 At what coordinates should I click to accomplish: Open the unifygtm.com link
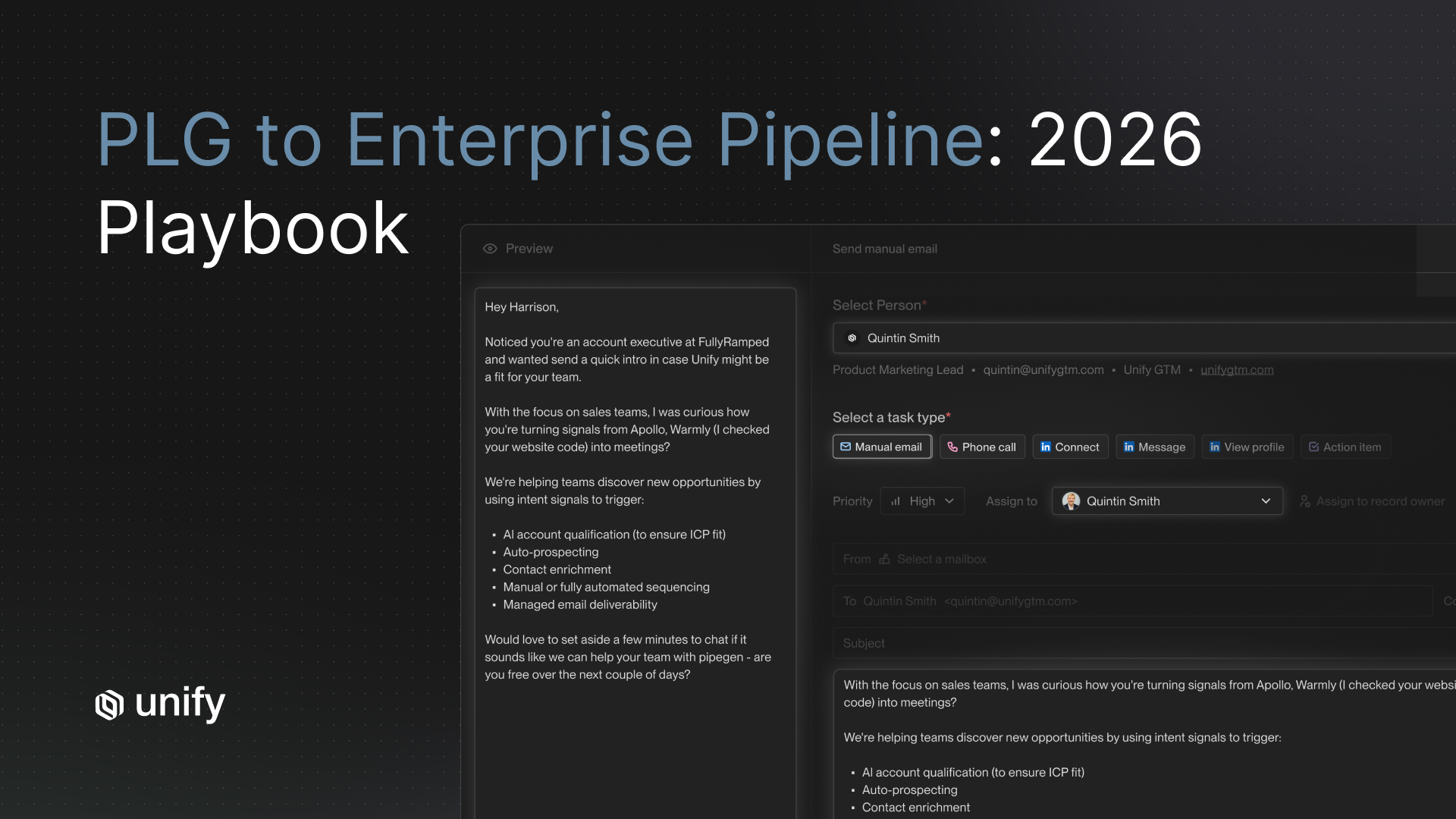pos(1237,370)
